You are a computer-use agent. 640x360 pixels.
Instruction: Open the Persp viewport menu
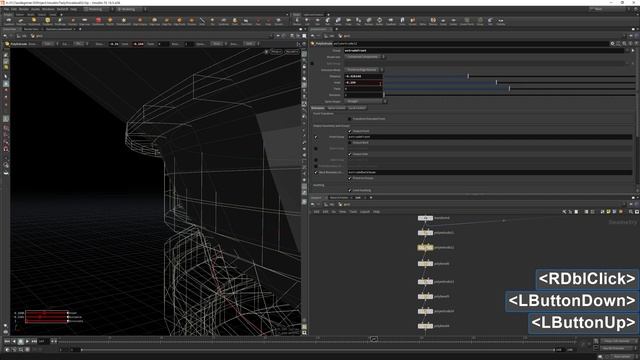pos(276,52)
